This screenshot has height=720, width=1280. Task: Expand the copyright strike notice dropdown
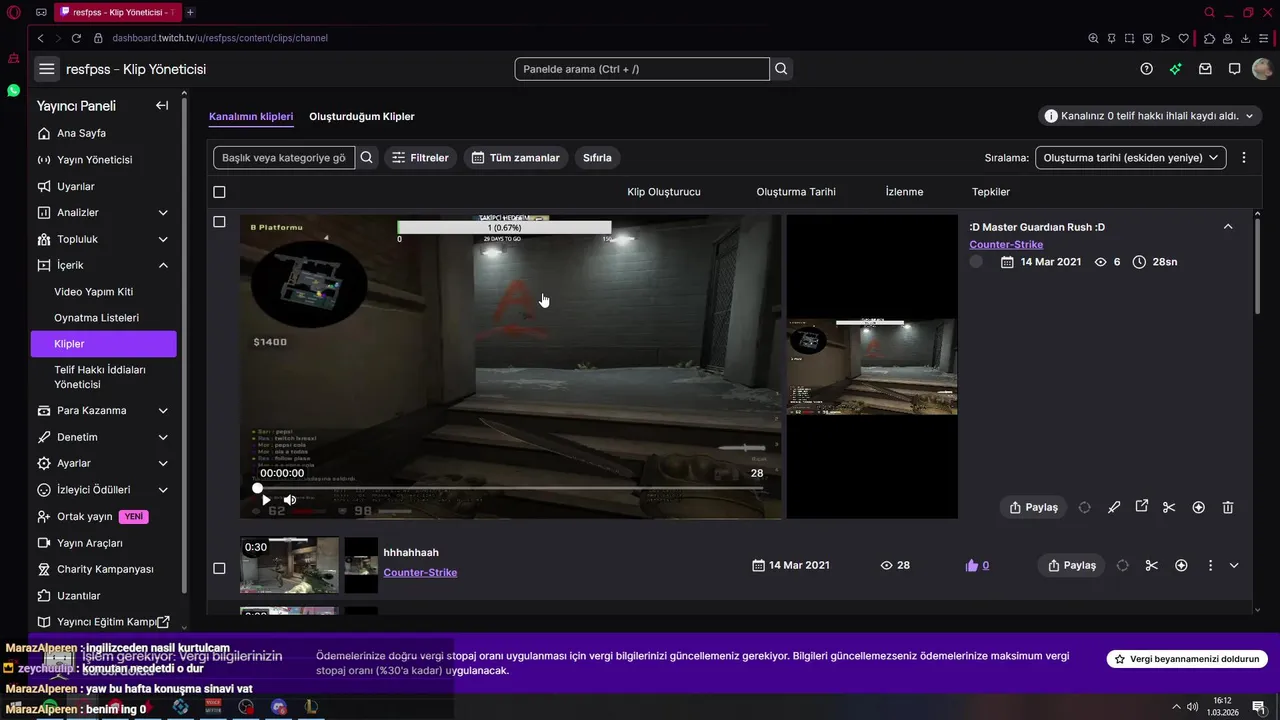[1249, 116]
